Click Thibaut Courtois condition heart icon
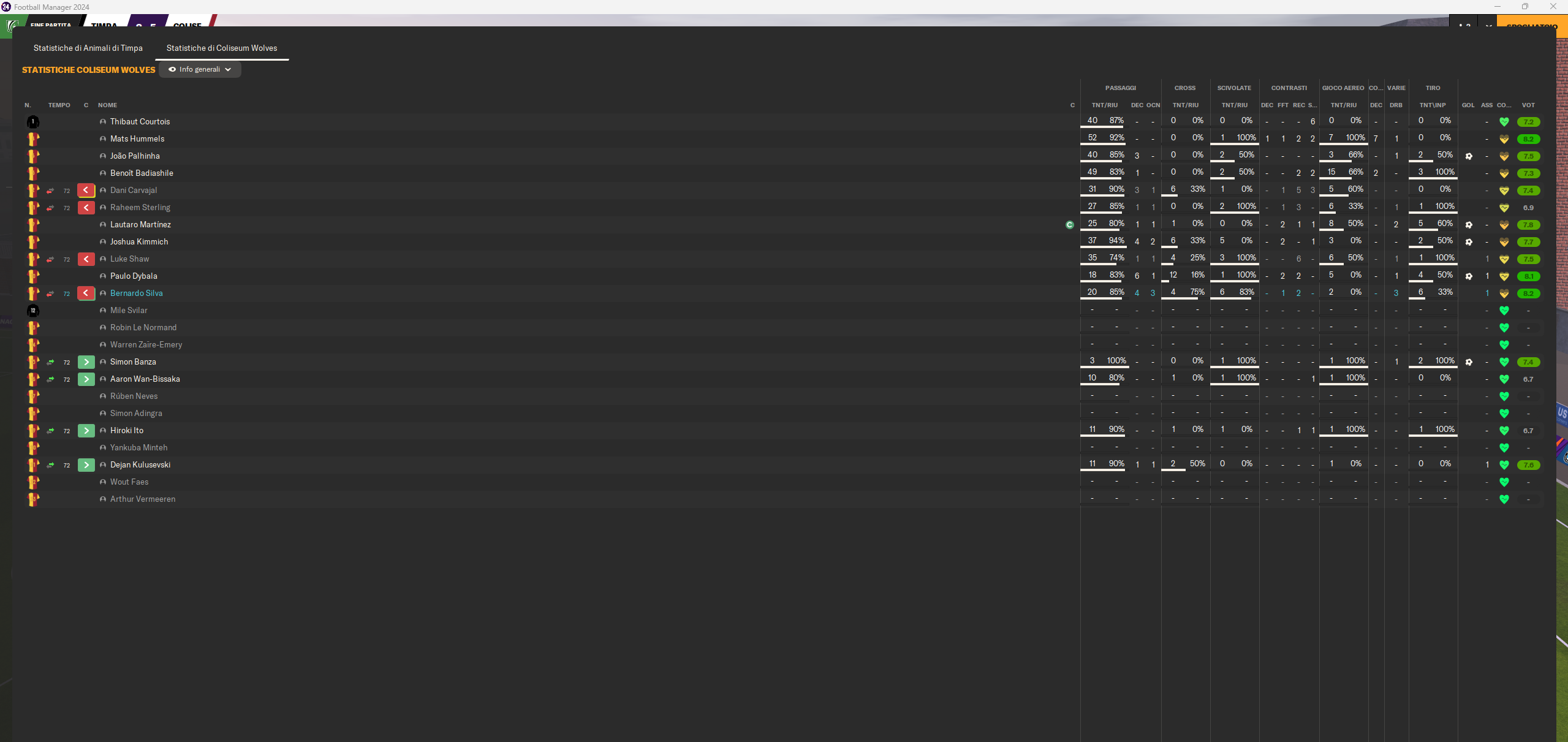 1504,122
